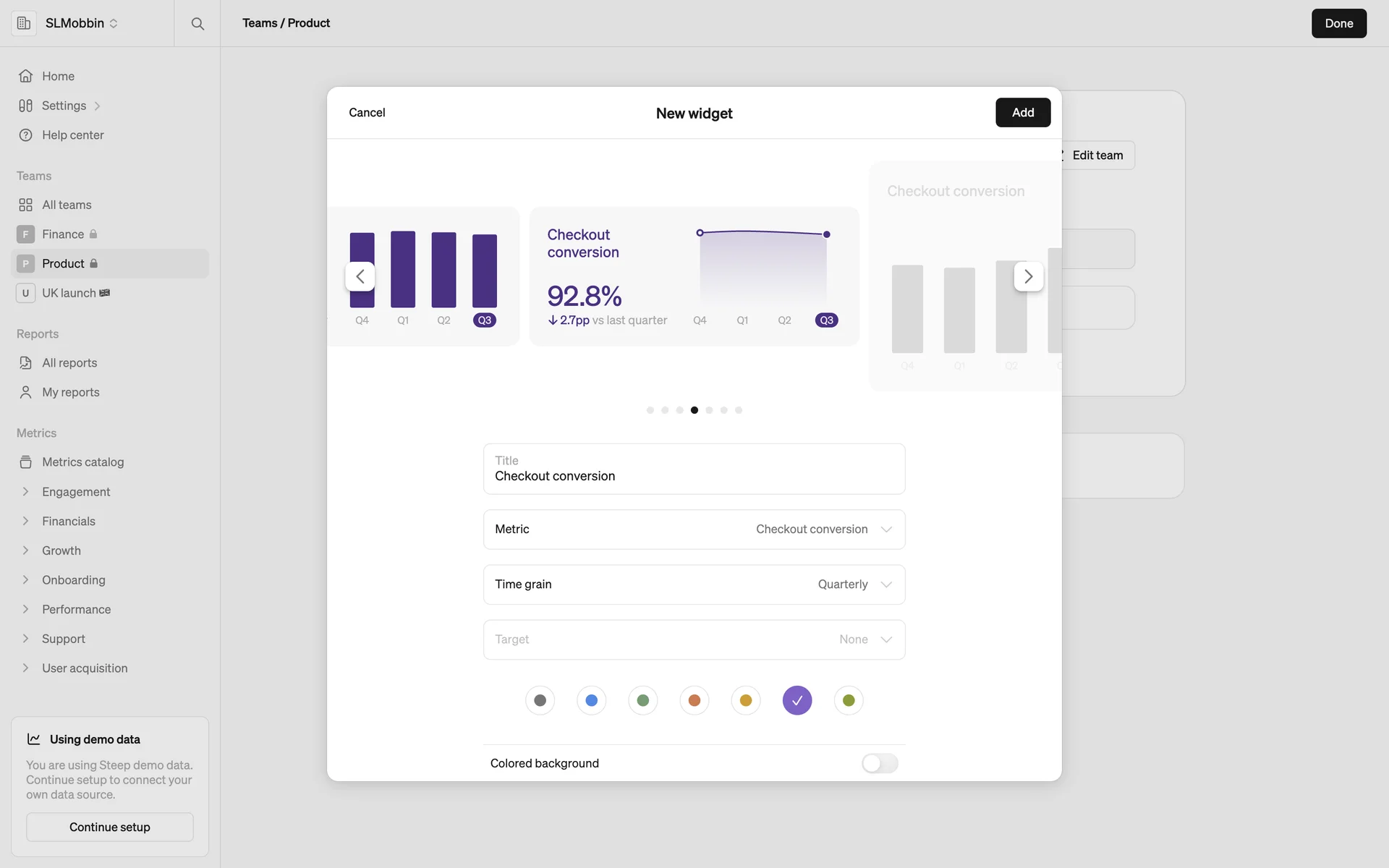Open the Product team page
Screen dimensions: 1389x868
click(x=64, y=264)
